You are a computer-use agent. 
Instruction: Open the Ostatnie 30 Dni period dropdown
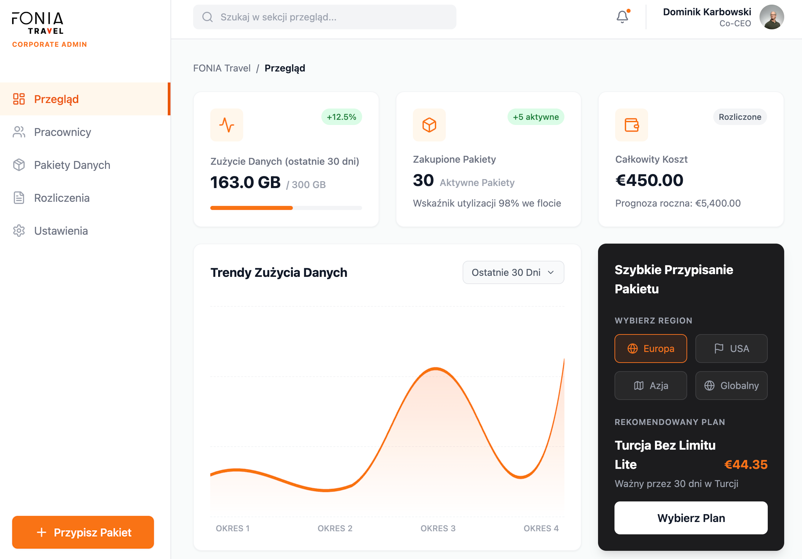513,273
